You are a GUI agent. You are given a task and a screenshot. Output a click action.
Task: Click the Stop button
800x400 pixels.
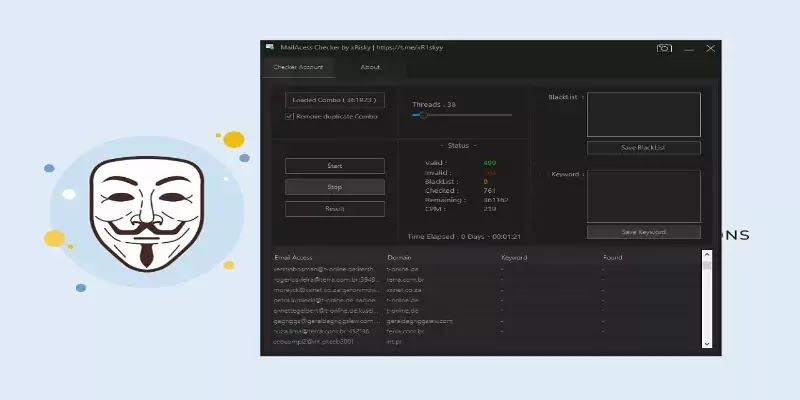335,187
